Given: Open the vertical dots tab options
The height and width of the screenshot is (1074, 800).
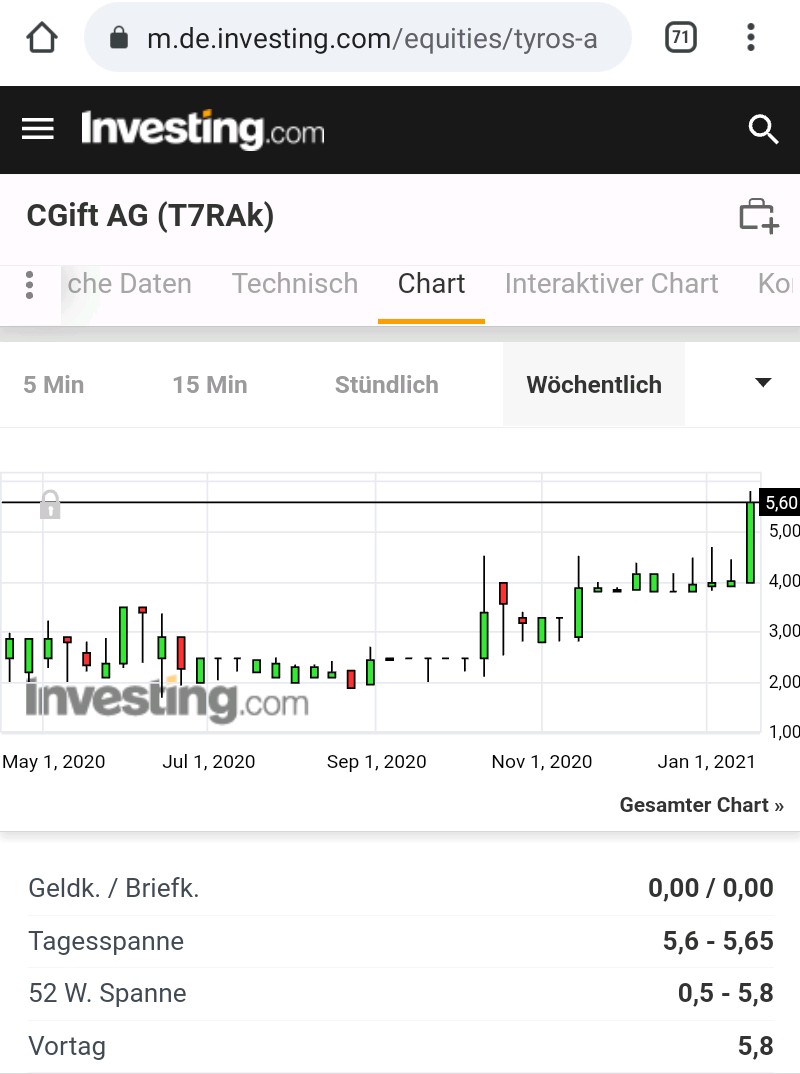Looking at the screenshot, I should [29, 285].
